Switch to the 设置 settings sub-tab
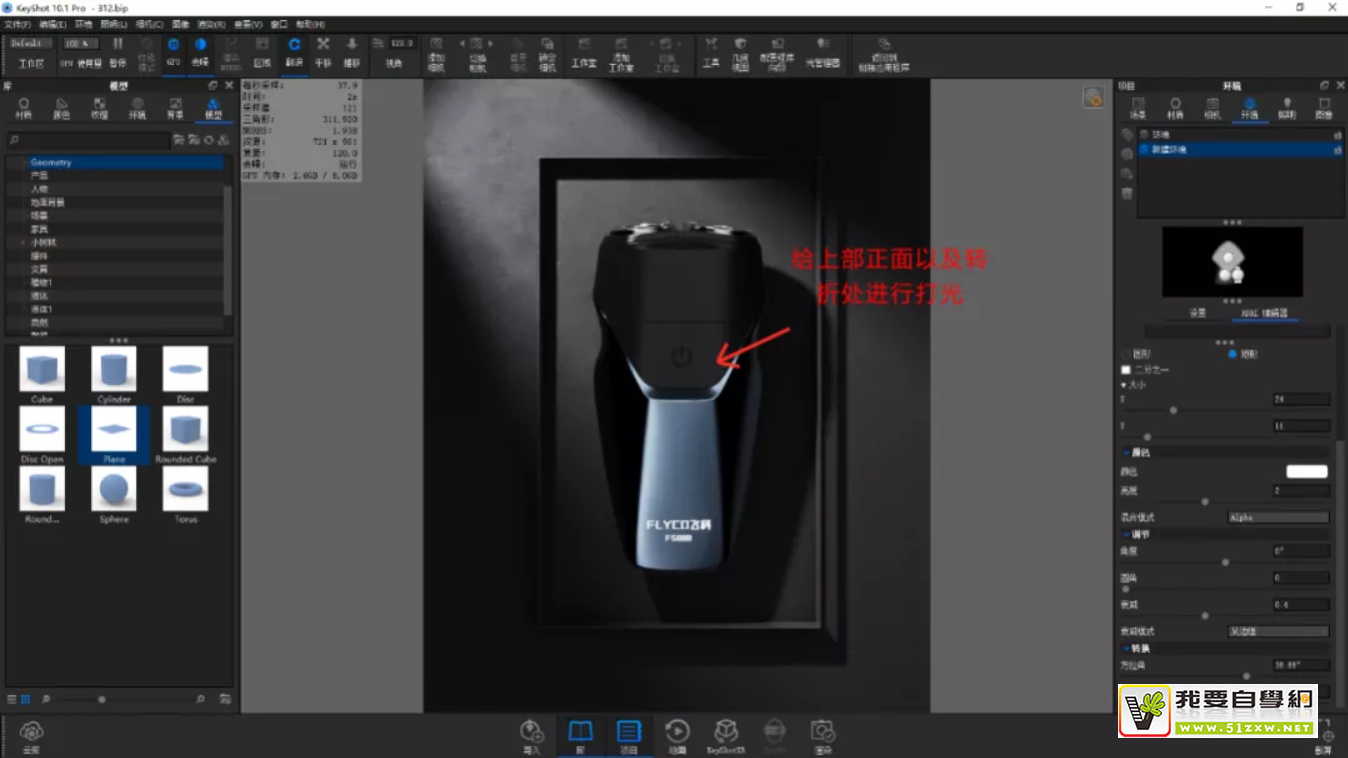Viewport: 1348px width, 758px height. 1197,313
